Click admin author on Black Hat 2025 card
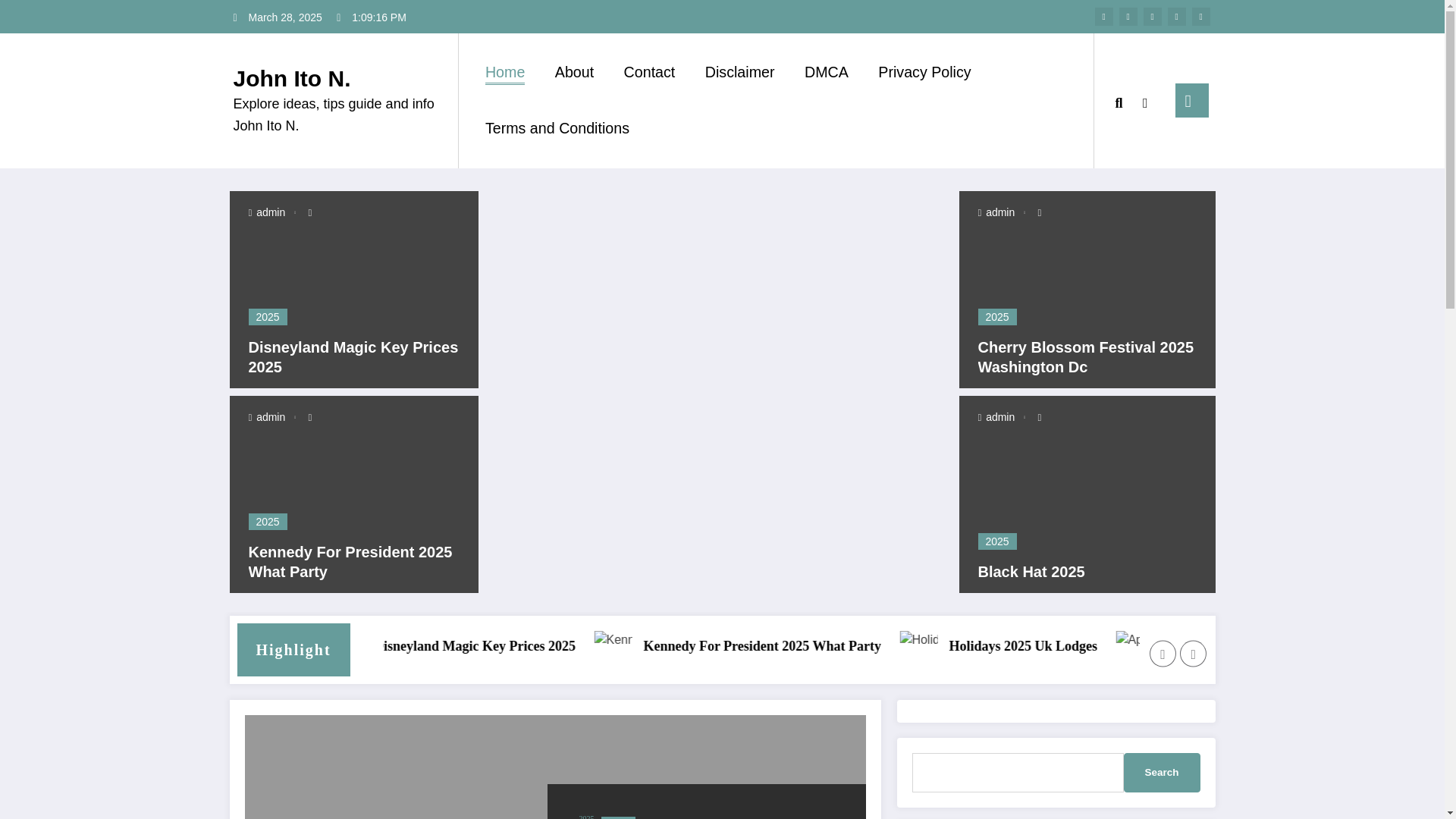Image resolution: width=1456 pixels, height=819 pixels. [x=996, y=417]
